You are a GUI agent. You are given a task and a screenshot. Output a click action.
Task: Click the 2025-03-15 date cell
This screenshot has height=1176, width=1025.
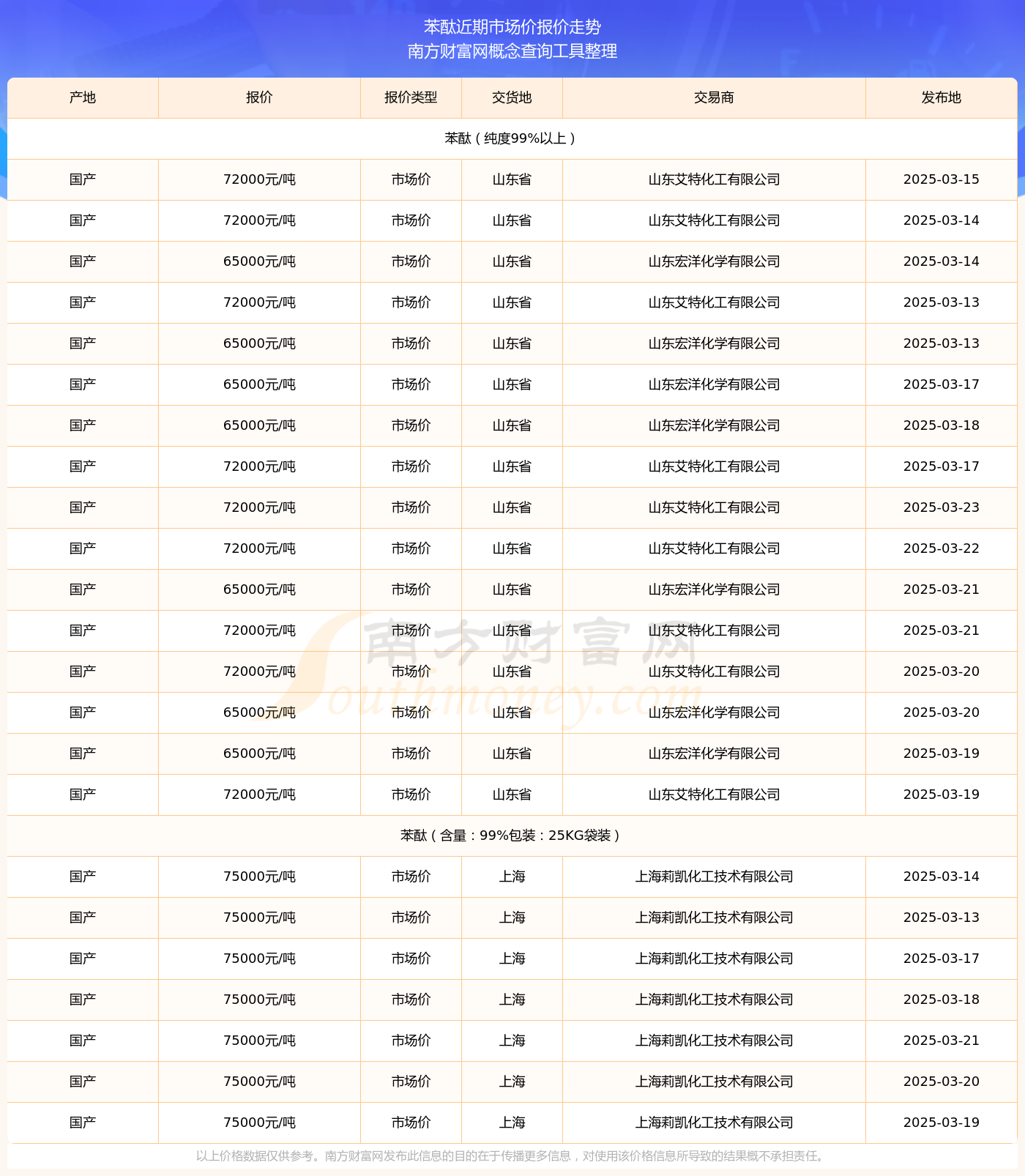pyautogui.click(x=941, y=179)
